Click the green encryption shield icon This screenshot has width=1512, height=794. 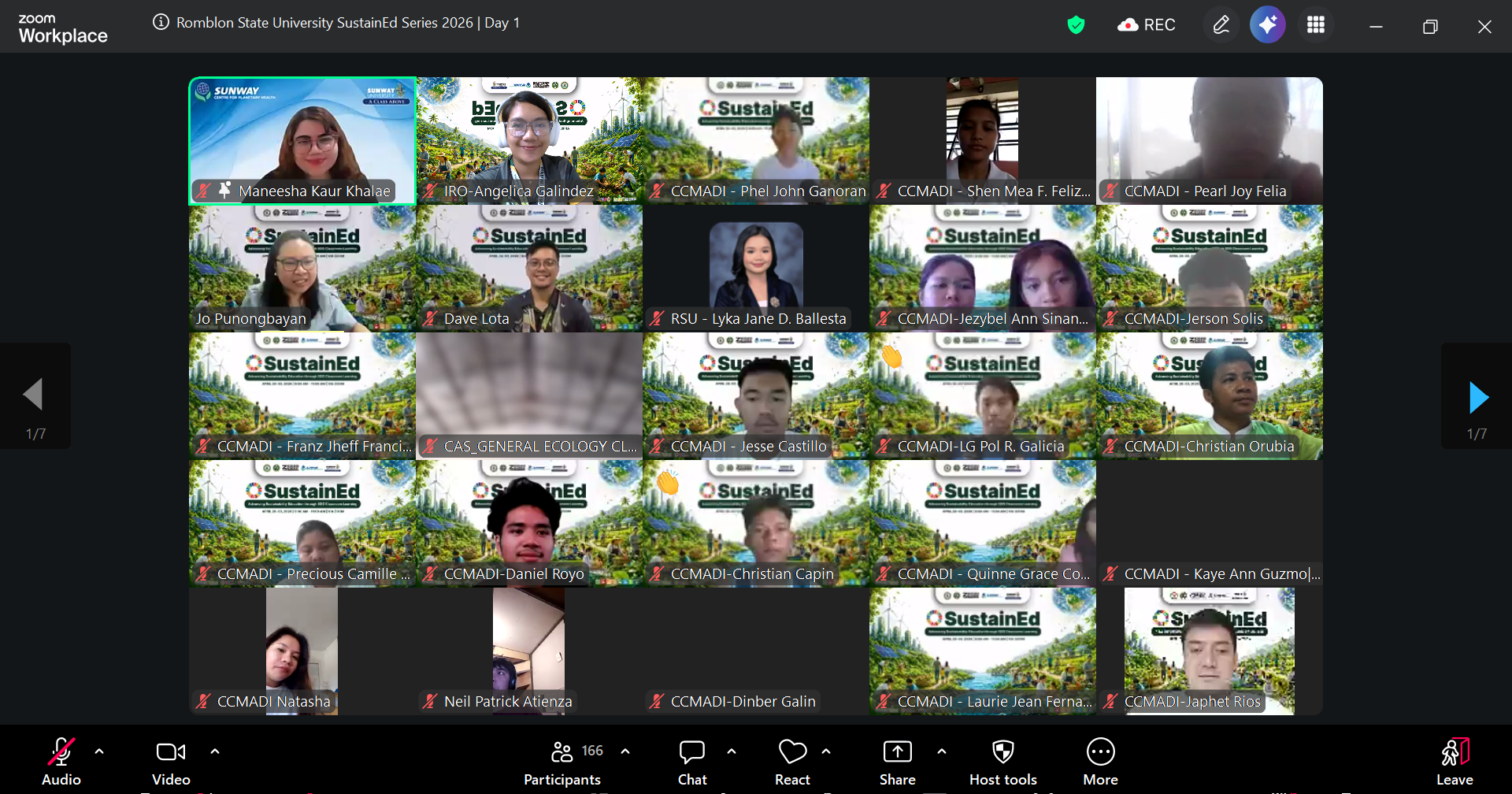(1076, 25)
